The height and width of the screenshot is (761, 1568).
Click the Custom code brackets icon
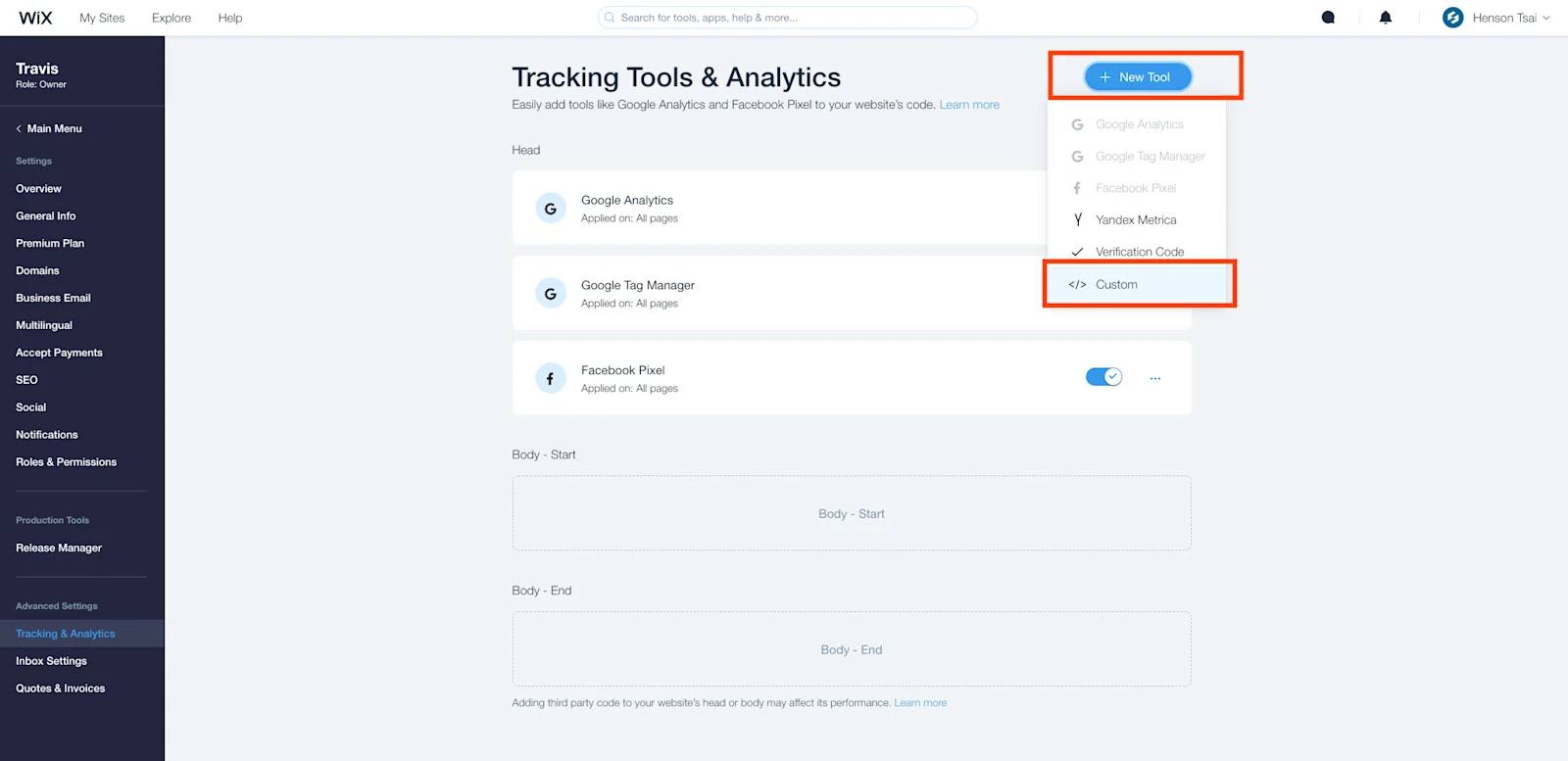1077,285
